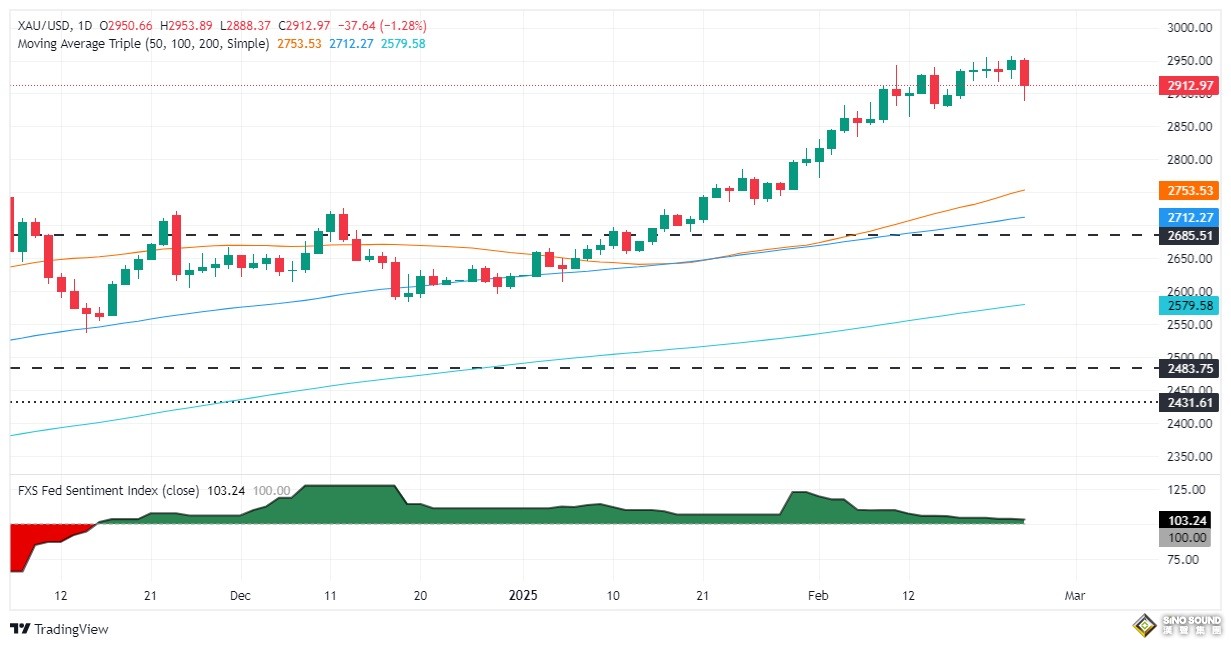This screenshot has height=647, width=1231.
Task: Select the Moving Average Triple indicator legend
Action: [143, 44]
